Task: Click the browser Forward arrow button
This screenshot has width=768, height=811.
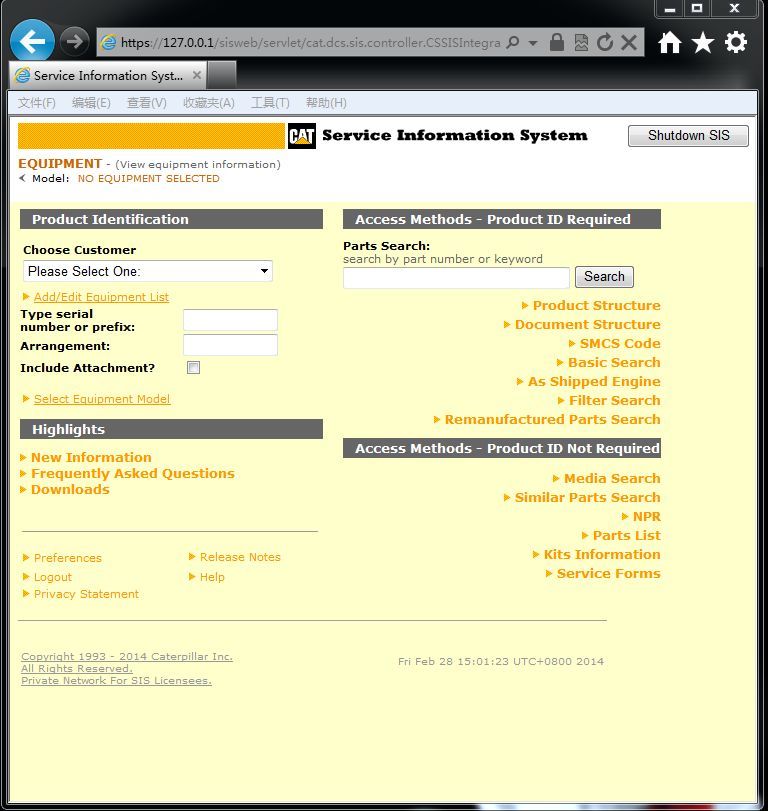Action: coord(74,41)
